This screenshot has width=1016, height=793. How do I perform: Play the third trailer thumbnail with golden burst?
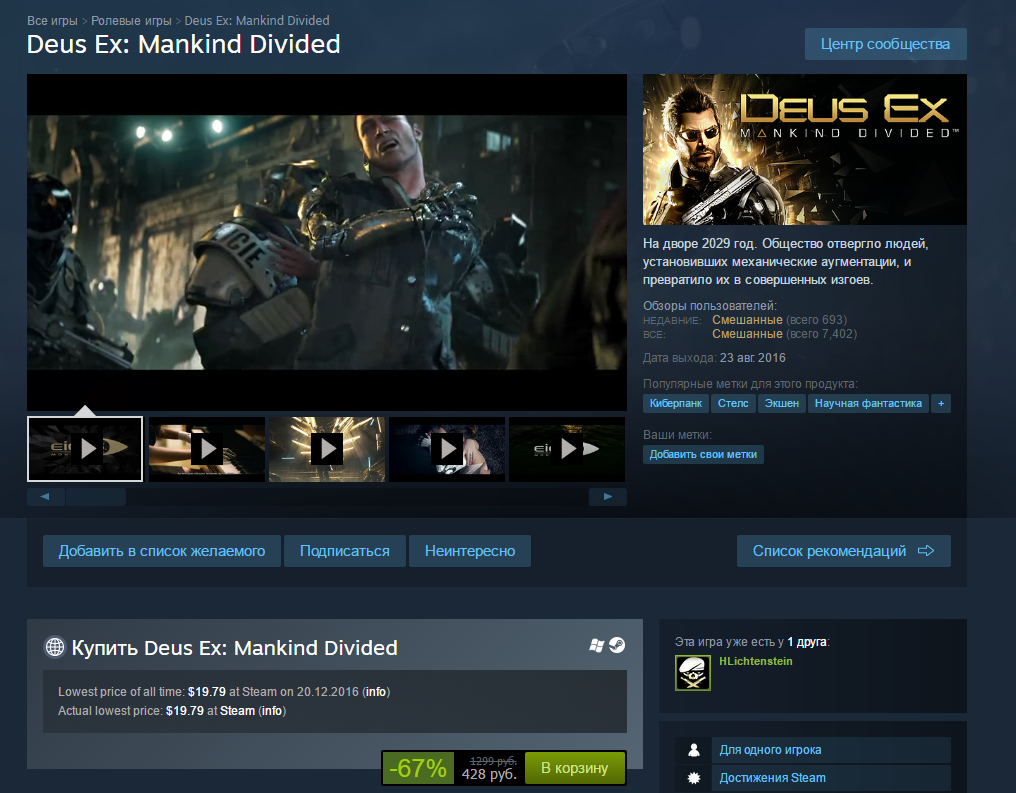[327, 449]
